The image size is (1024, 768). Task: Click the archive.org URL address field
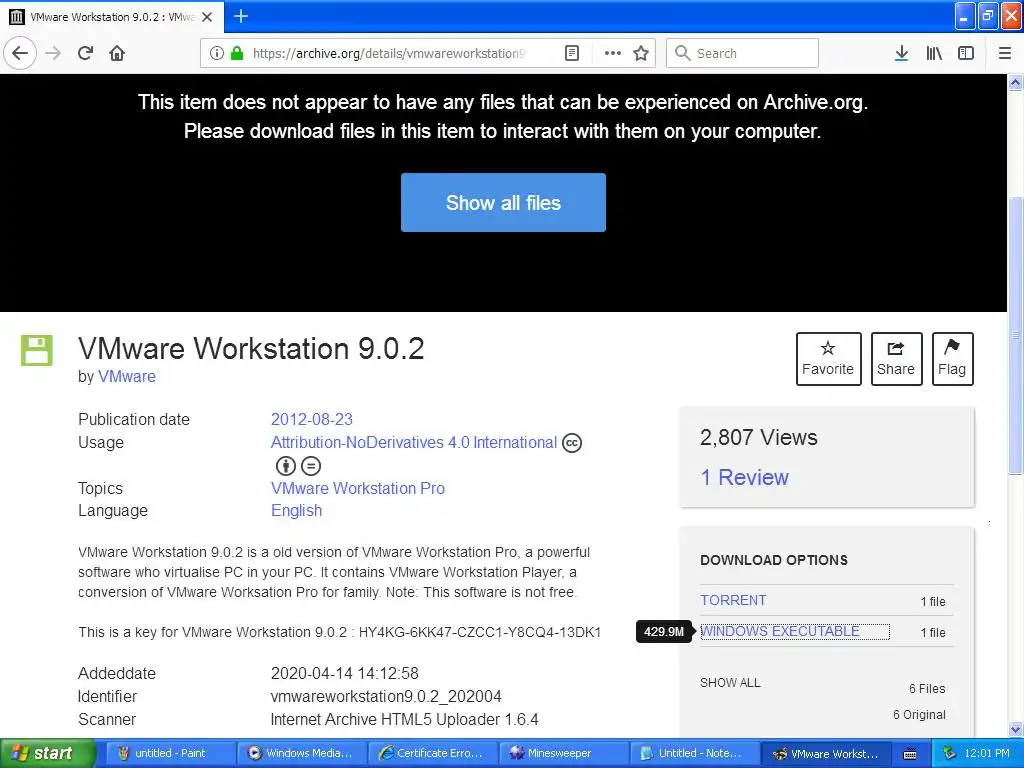click(x=389, y=54)
